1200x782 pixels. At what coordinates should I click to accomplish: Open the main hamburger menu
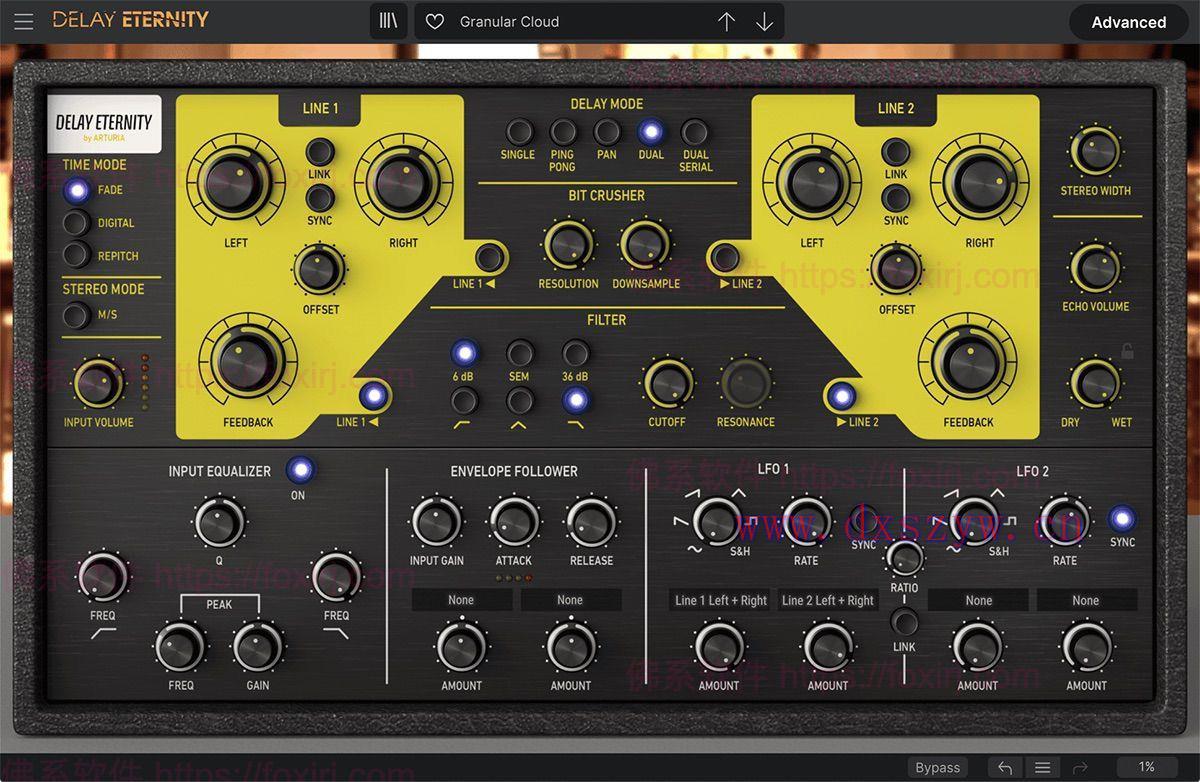(x=24, y=21)
